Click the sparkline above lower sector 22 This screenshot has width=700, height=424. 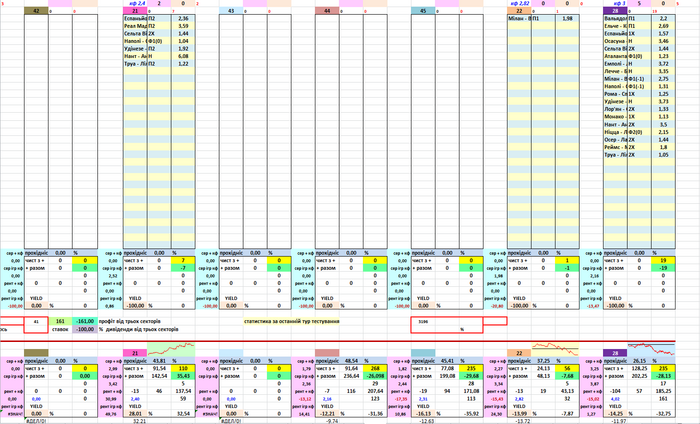coord(555,349)
